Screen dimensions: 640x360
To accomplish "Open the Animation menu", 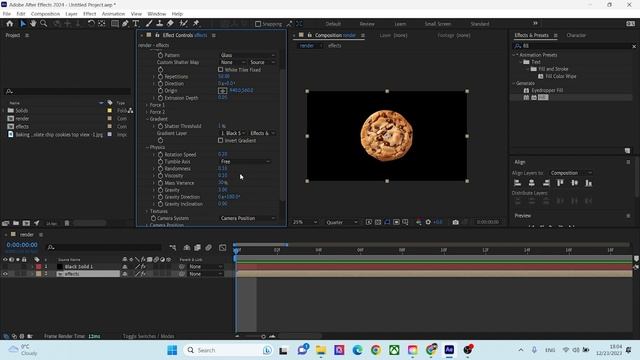I will click(113, 14).
